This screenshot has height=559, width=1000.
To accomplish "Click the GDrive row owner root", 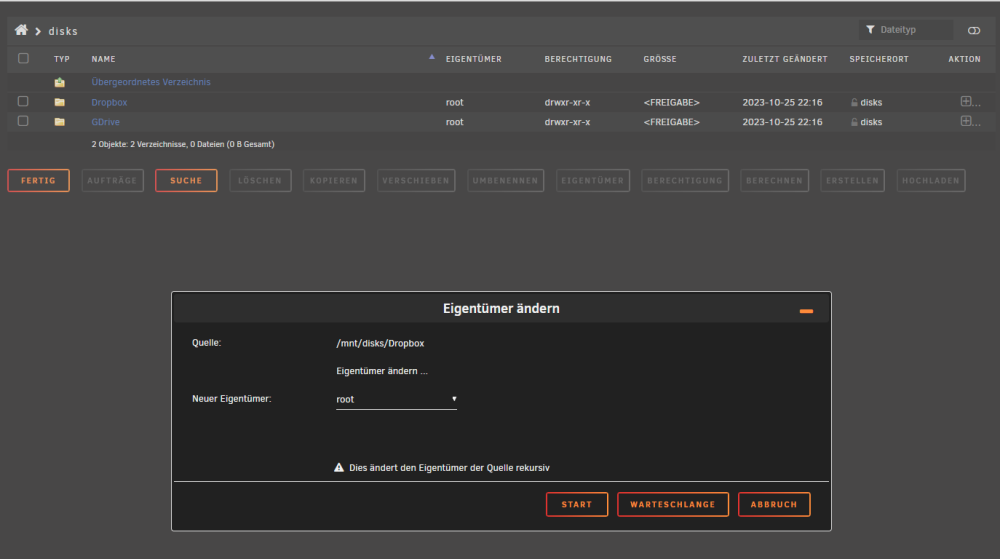I will point(455,122).
